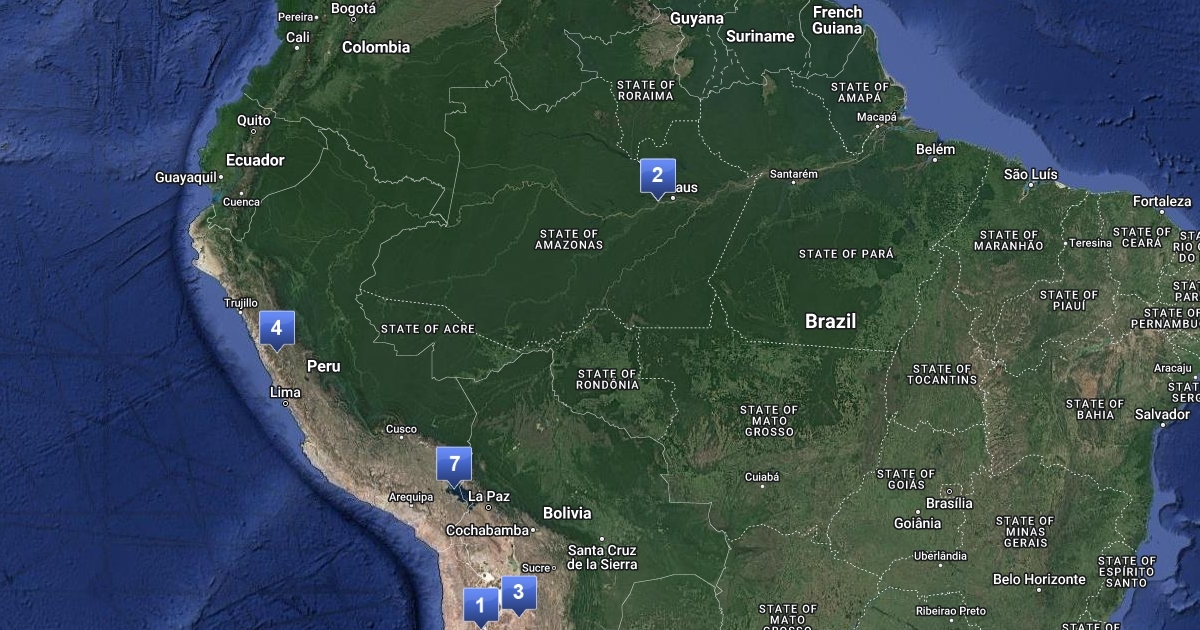Click the Lima city label
This screenshot has width=1200, height=630.
coord(285,392)
